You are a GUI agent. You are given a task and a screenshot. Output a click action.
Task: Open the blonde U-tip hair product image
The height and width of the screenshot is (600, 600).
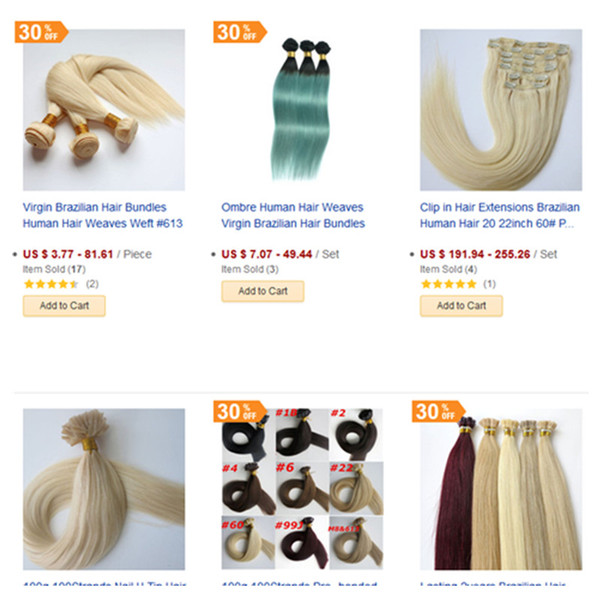coord(104,489)
